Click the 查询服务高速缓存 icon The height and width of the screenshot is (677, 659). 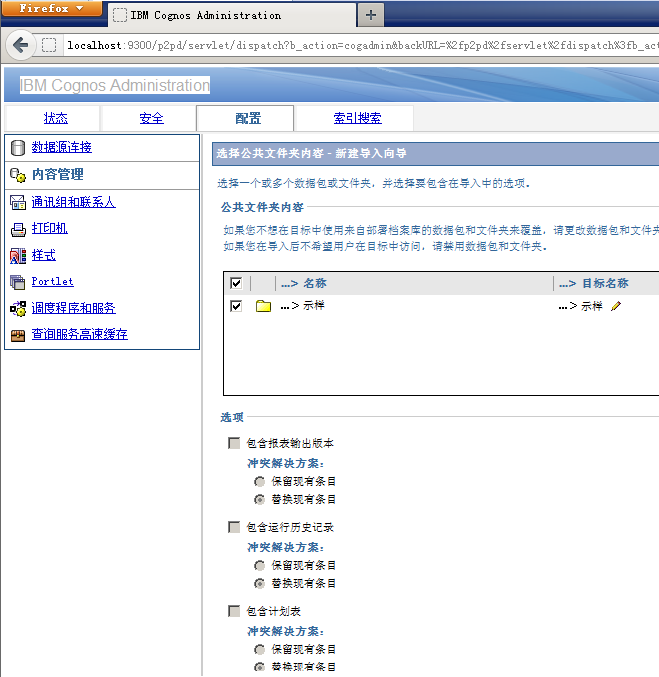pos(18,335)
